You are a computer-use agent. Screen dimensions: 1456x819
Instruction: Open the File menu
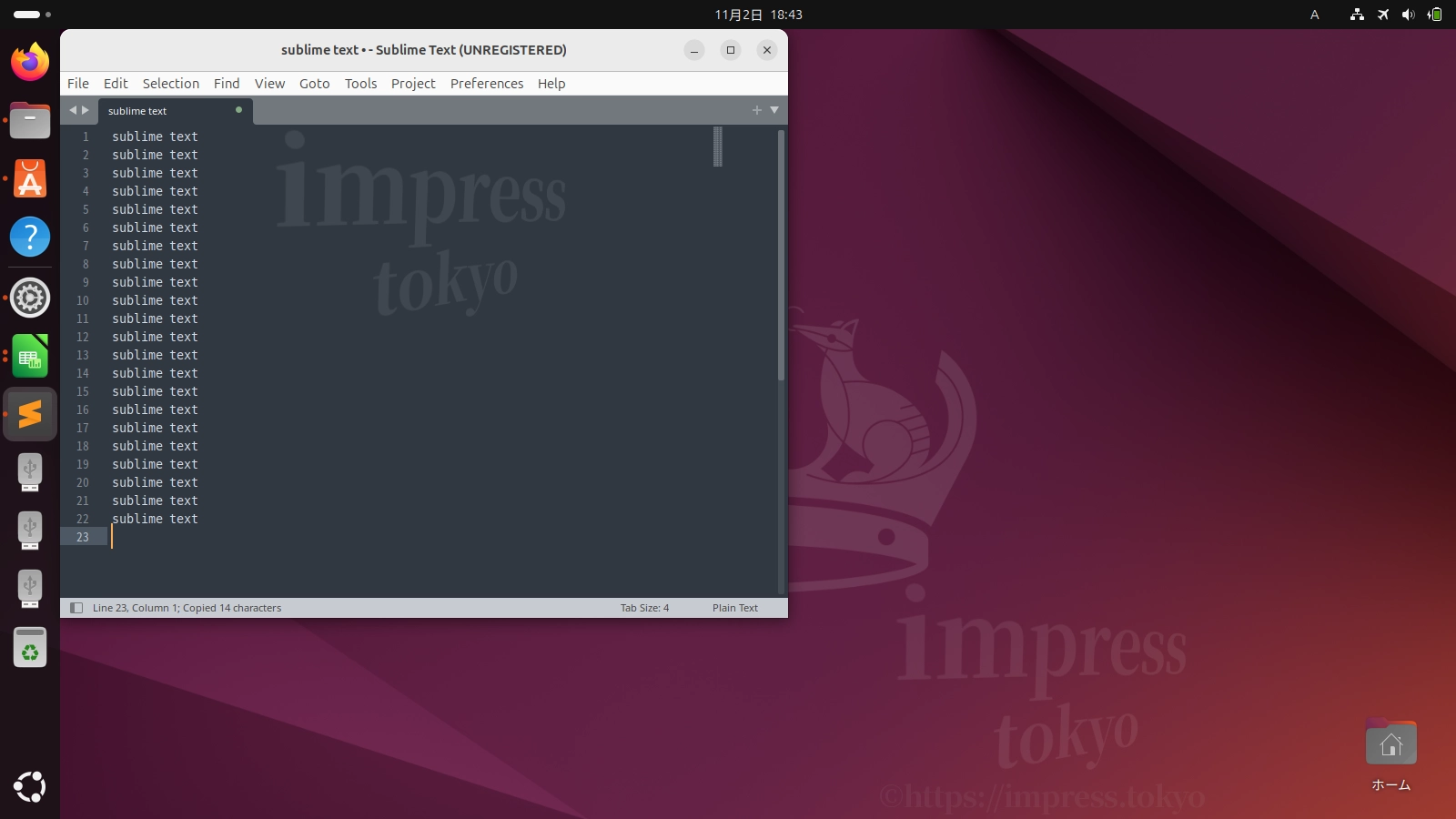click(78, 84)
